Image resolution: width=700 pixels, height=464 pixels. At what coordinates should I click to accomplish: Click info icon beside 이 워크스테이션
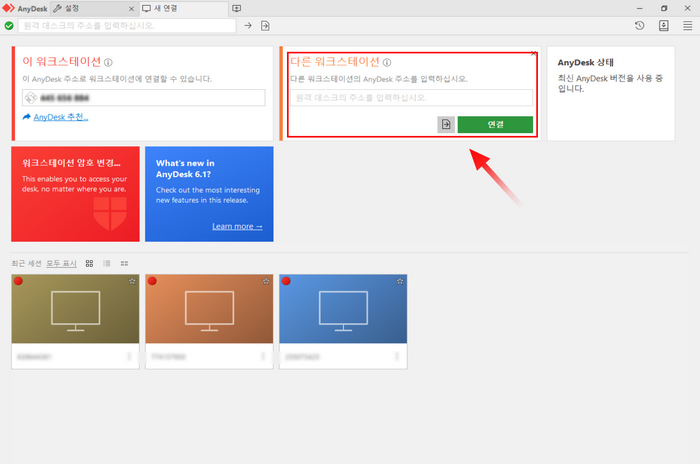(108, 63)
